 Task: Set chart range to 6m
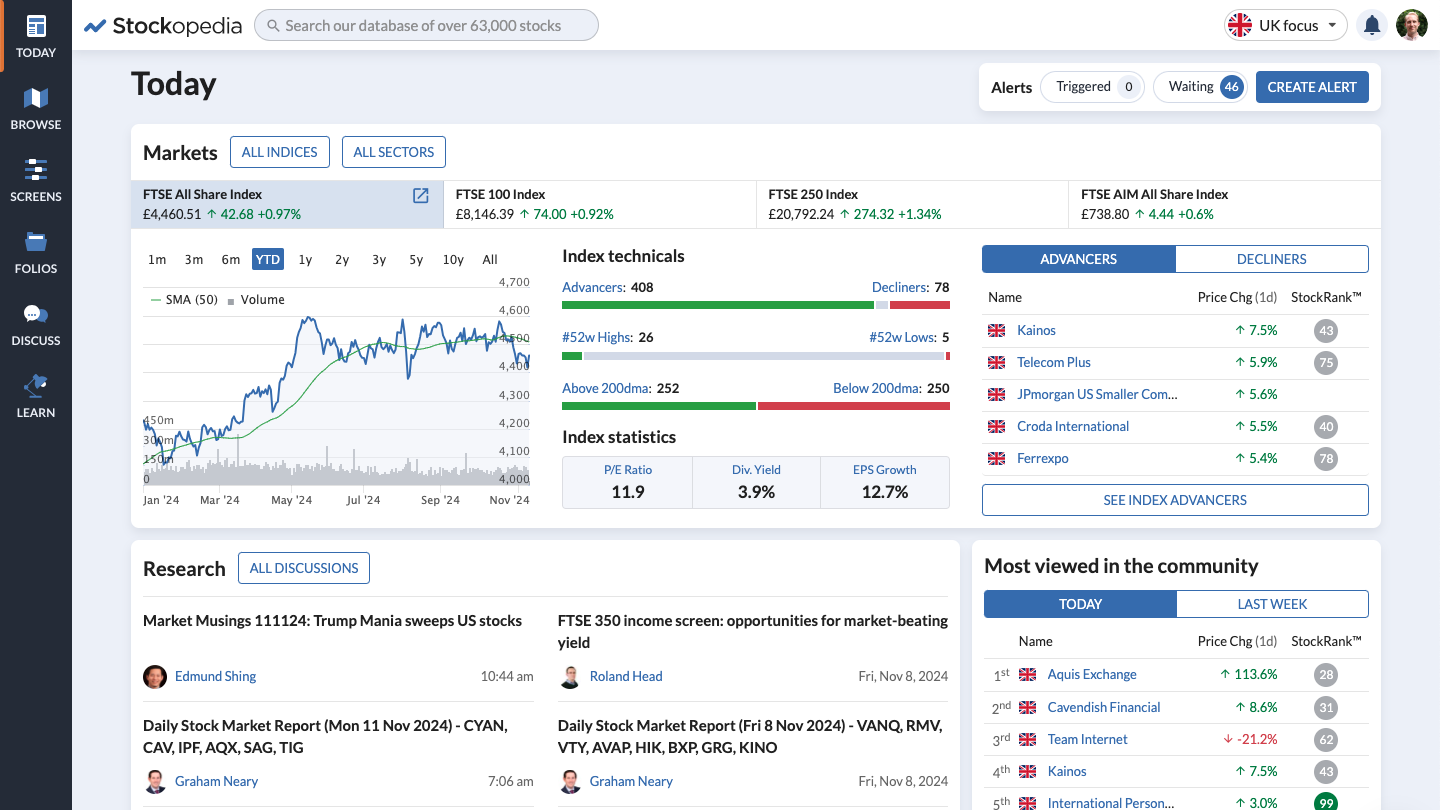[231, 259]
